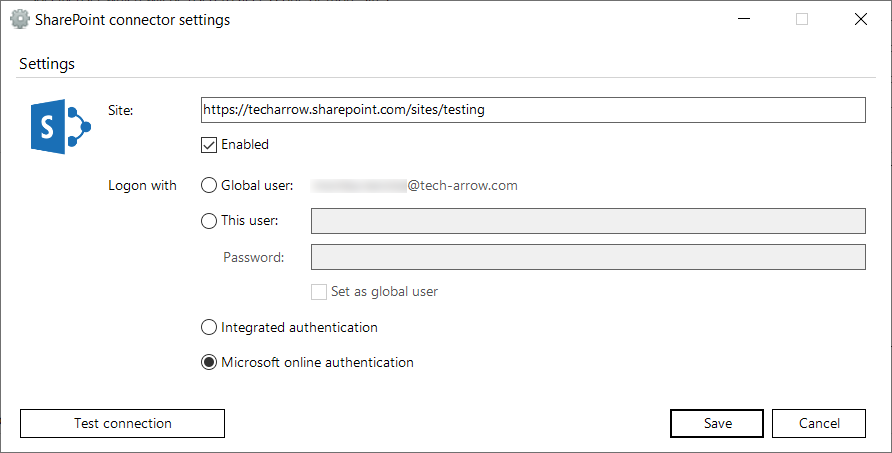Image resolution: width=892 pixels, height=453 pixels.
Task: Select Integrated authentication
Action: pyautogui.click(x=209, y=327)
